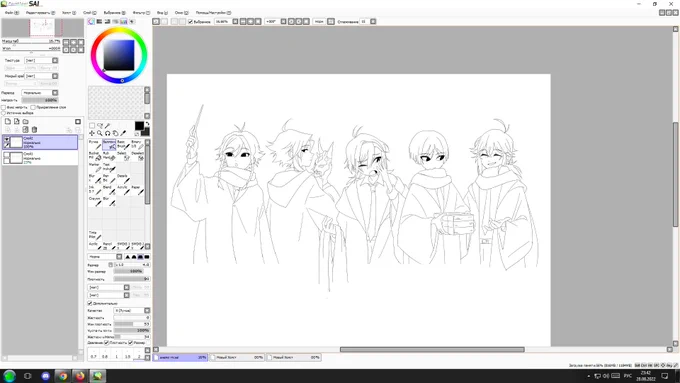Select the move tool

pos(92,133)
